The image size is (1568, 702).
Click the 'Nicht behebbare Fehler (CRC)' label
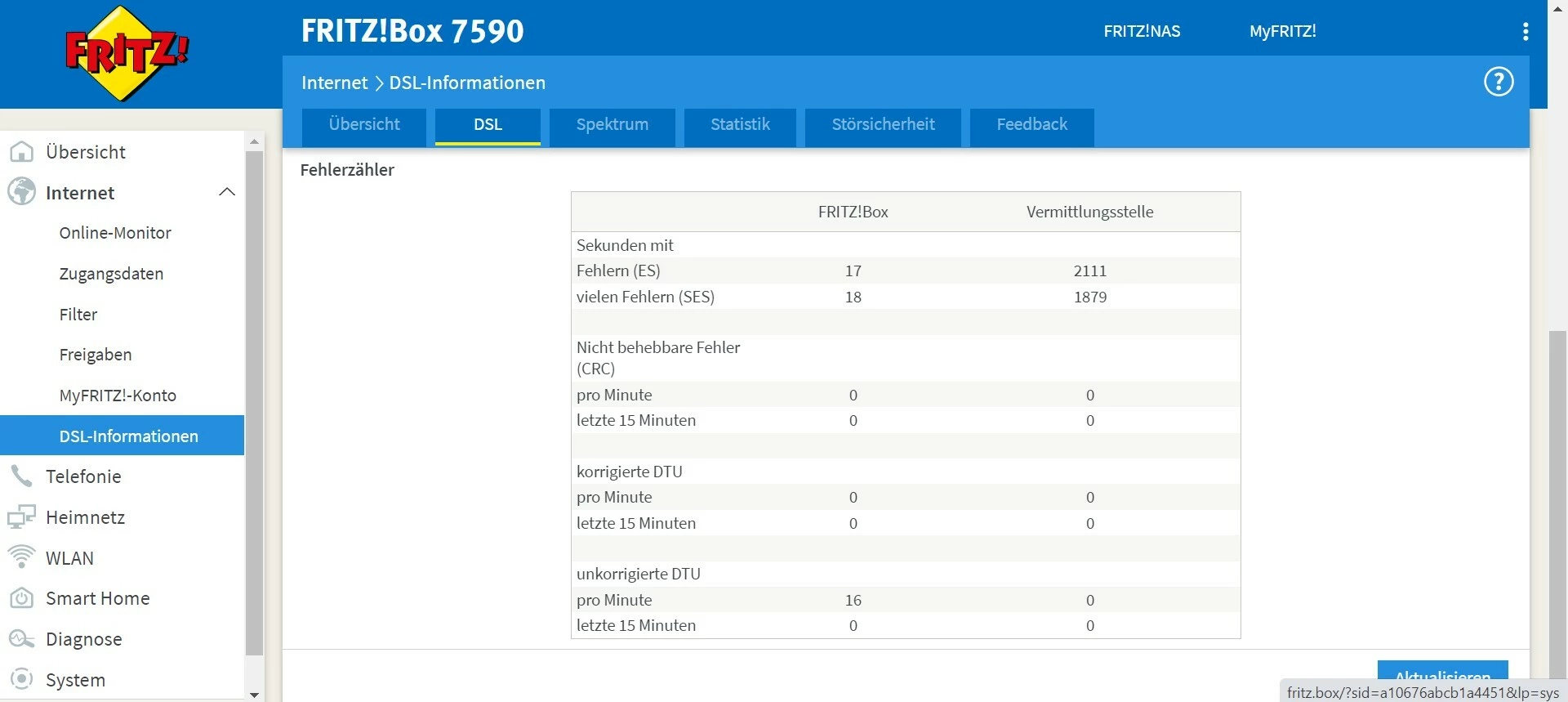point(658,358)
